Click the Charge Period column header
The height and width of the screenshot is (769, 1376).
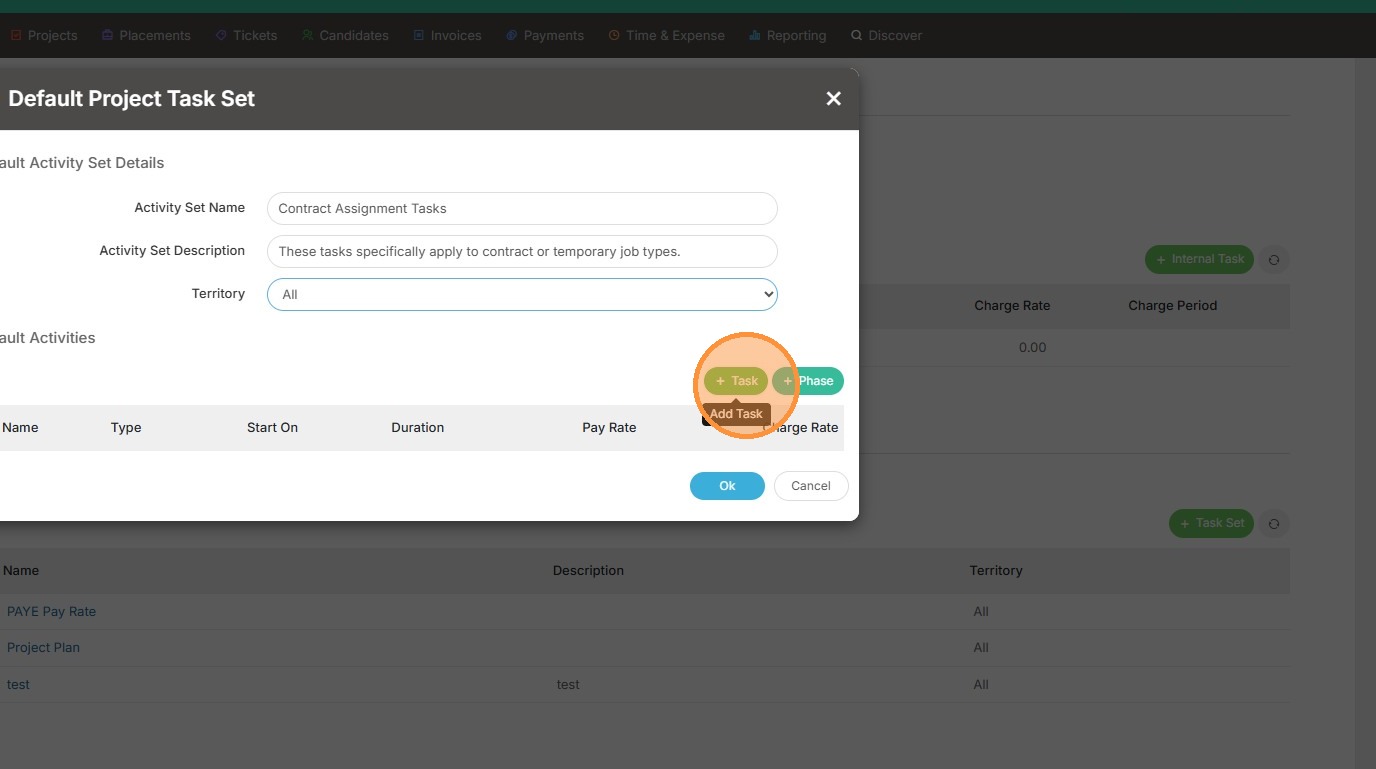coord(1172,305)
